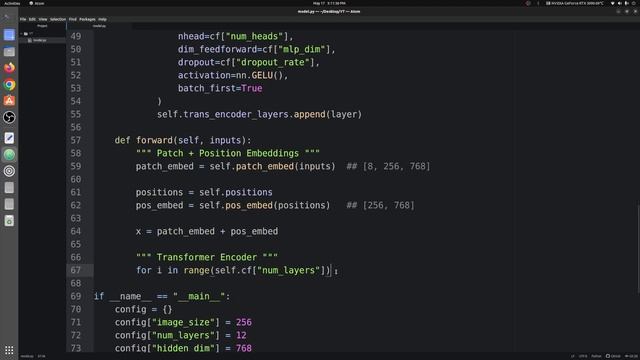Open the Trash in the dock
Screen dimensions: 640x360
click(x=9, y=221)
